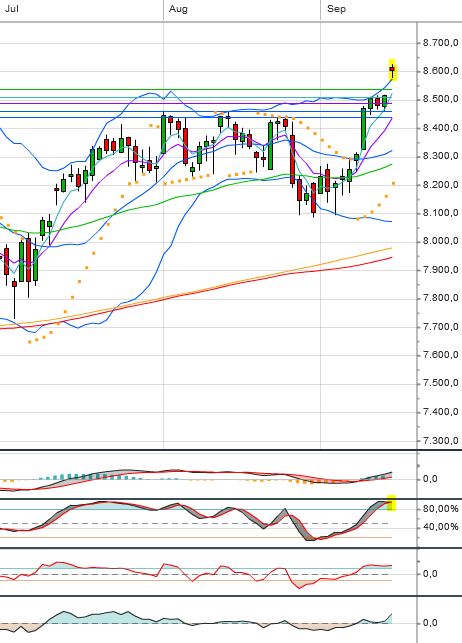Click the 7.400,0 price axis label
The height and width of the screenshot is (643, 462).
[440, 412]
